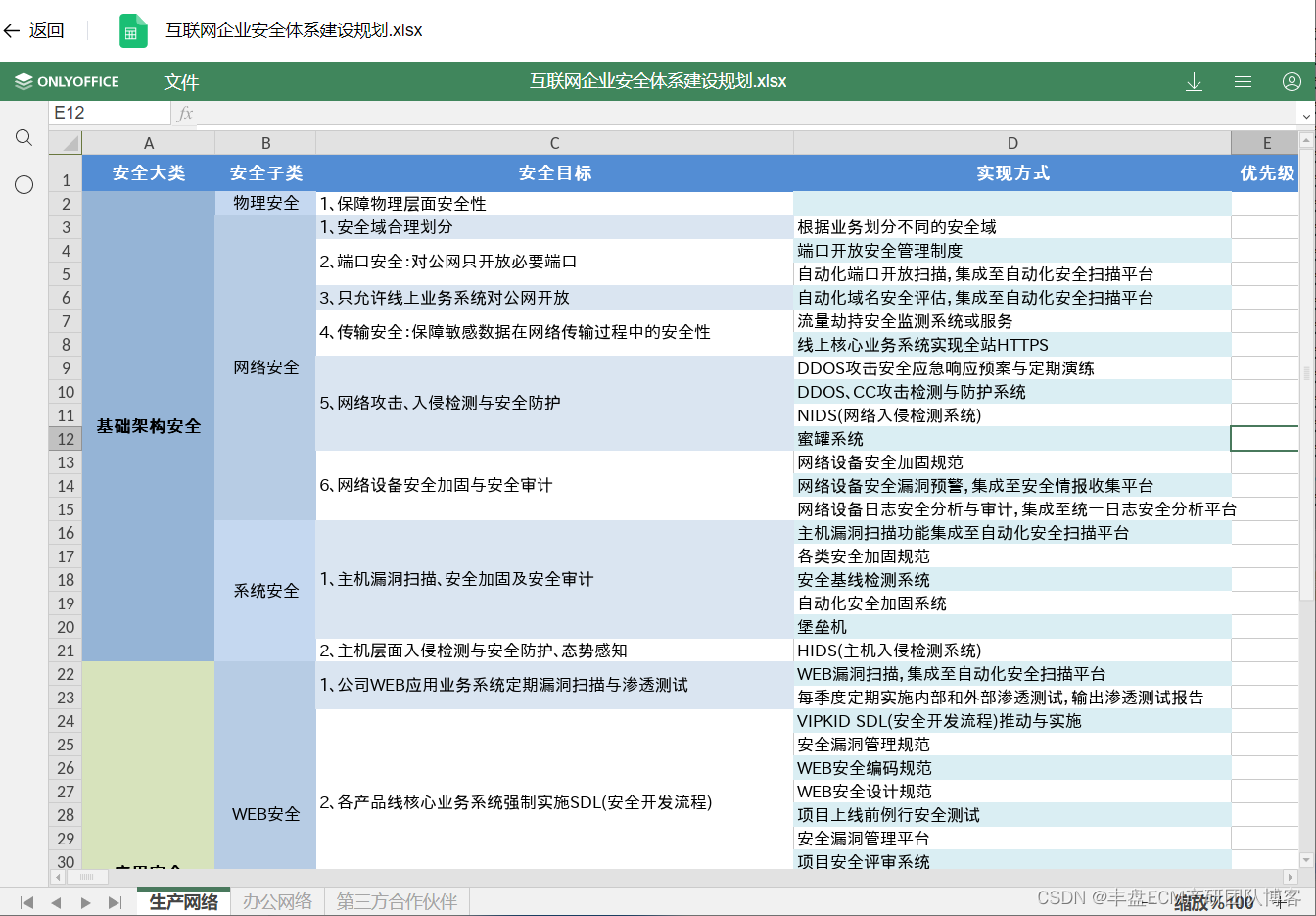Click cell '端口开放安全管理制度'

click(x=1012, y=251)
